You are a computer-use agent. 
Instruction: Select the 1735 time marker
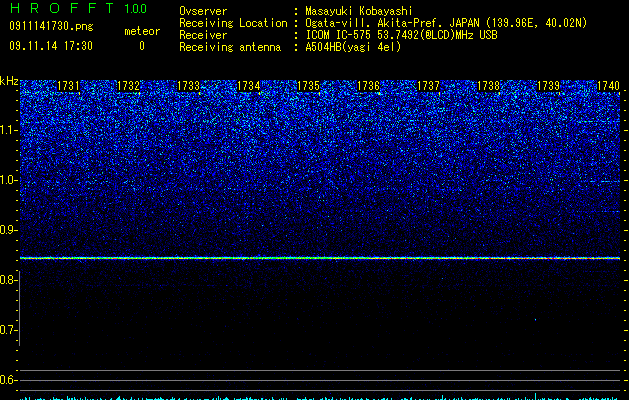pyautogui.click(x=308, y=86)
